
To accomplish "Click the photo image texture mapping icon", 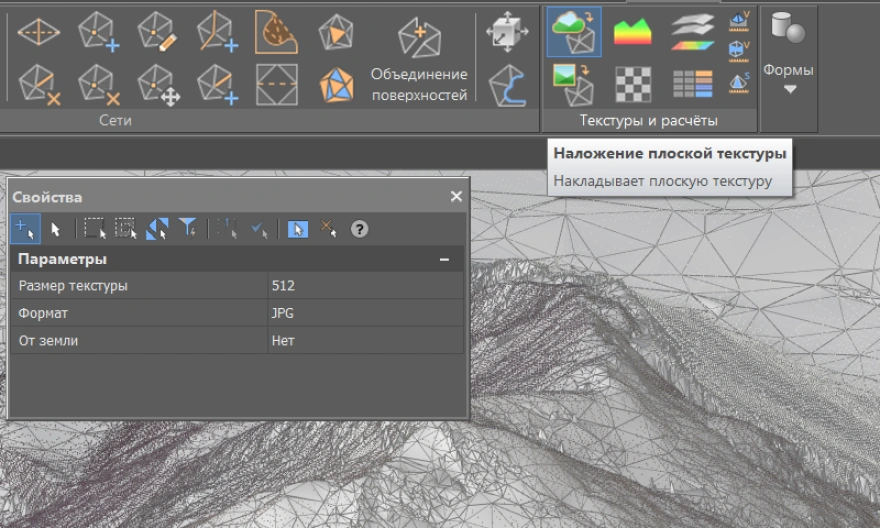I will click(x=574, y=84).
